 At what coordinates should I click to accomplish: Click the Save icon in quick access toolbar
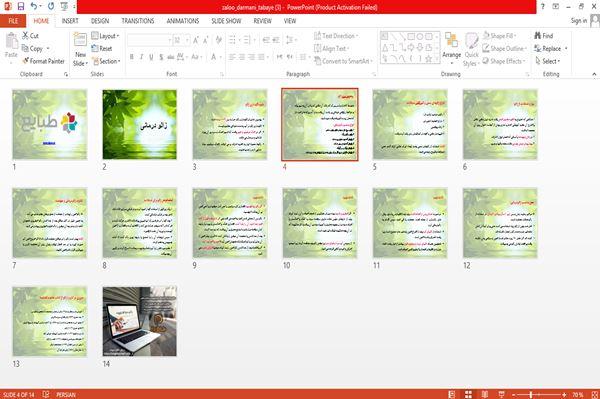click(x=21, y=6)
